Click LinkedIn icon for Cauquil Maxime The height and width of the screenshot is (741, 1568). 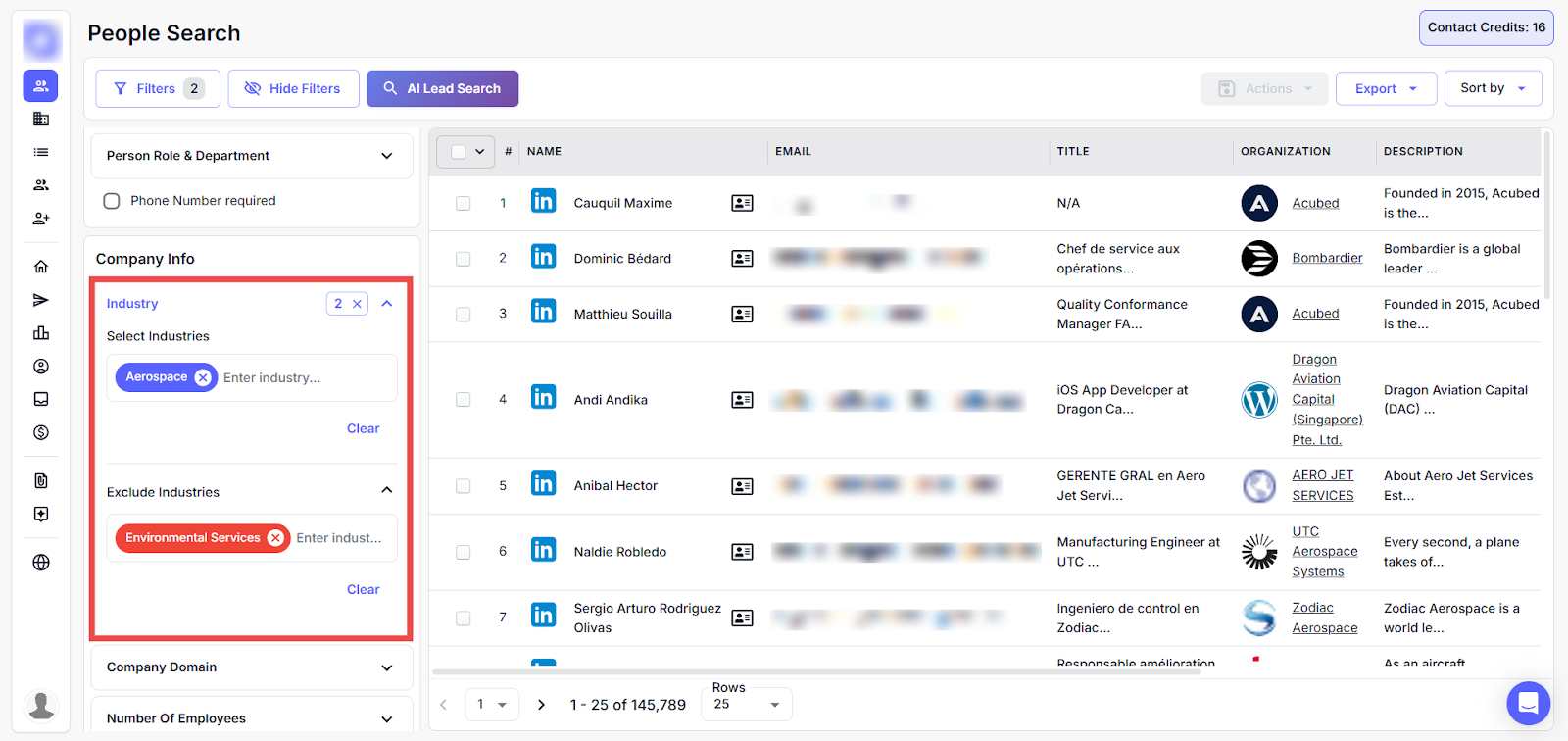click(x=543, y=201)
